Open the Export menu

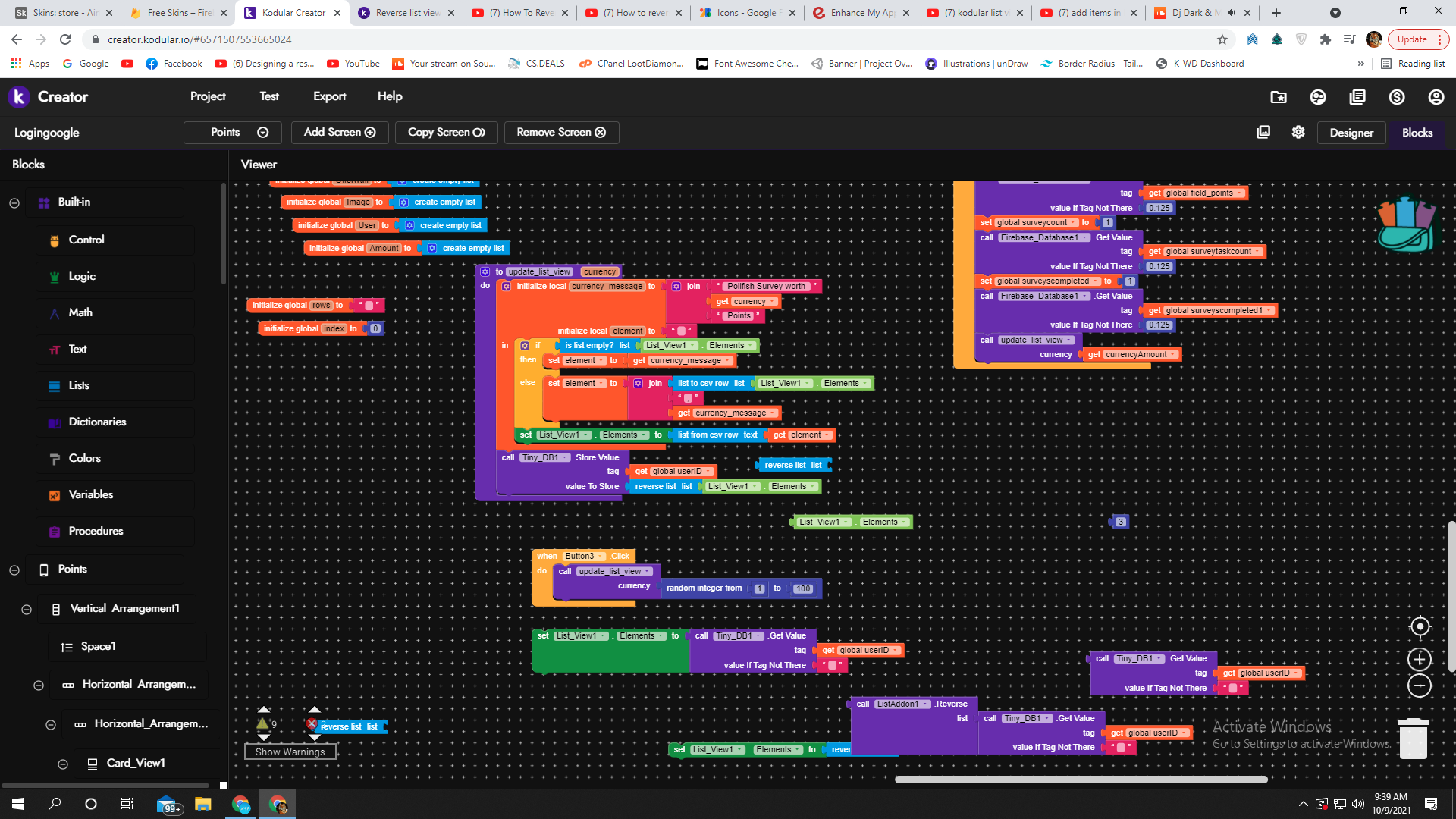coord(329,96)
